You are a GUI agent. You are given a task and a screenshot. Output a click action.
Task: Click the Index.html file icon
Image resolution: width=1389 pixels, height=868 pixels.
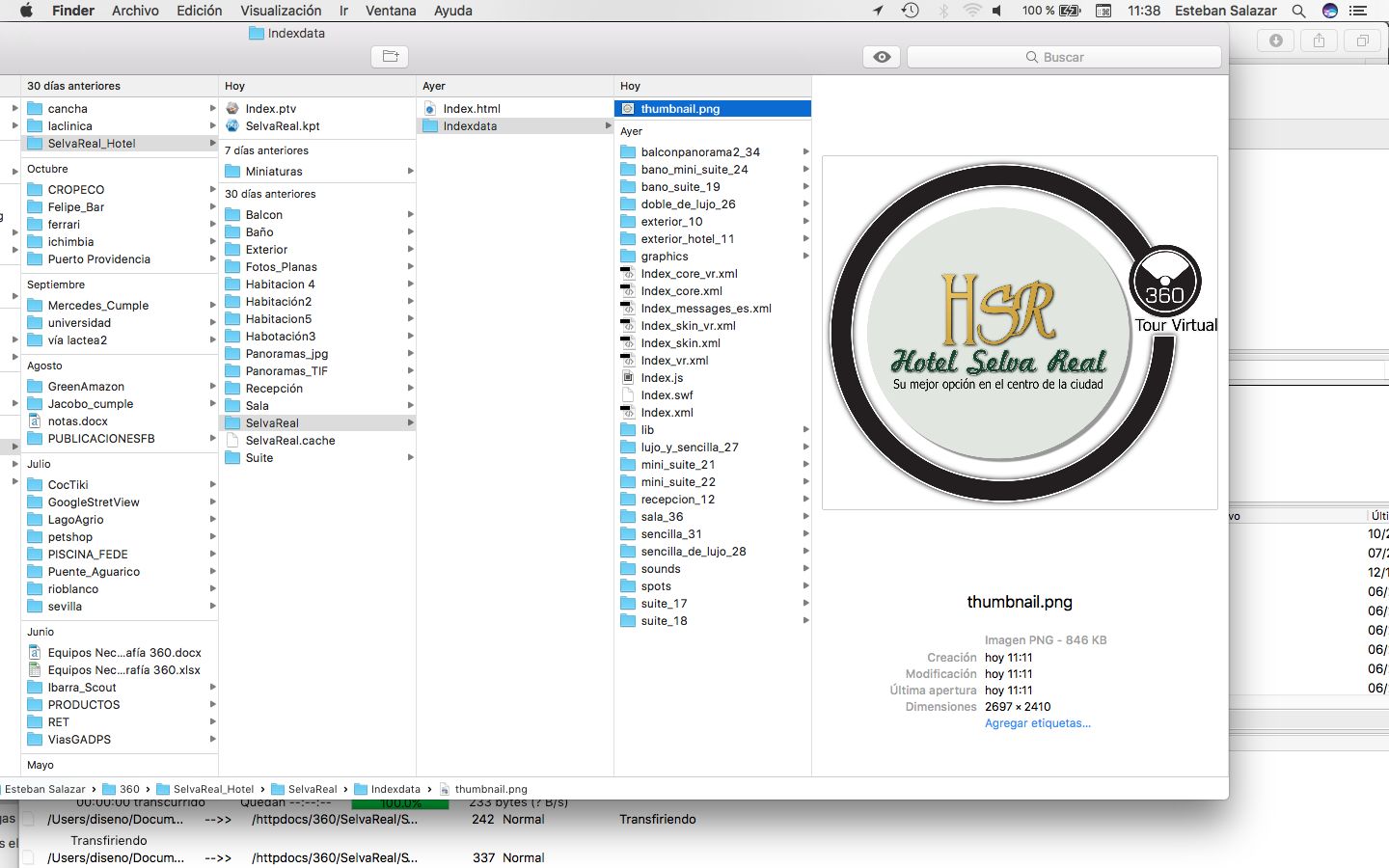pos(430,109)
